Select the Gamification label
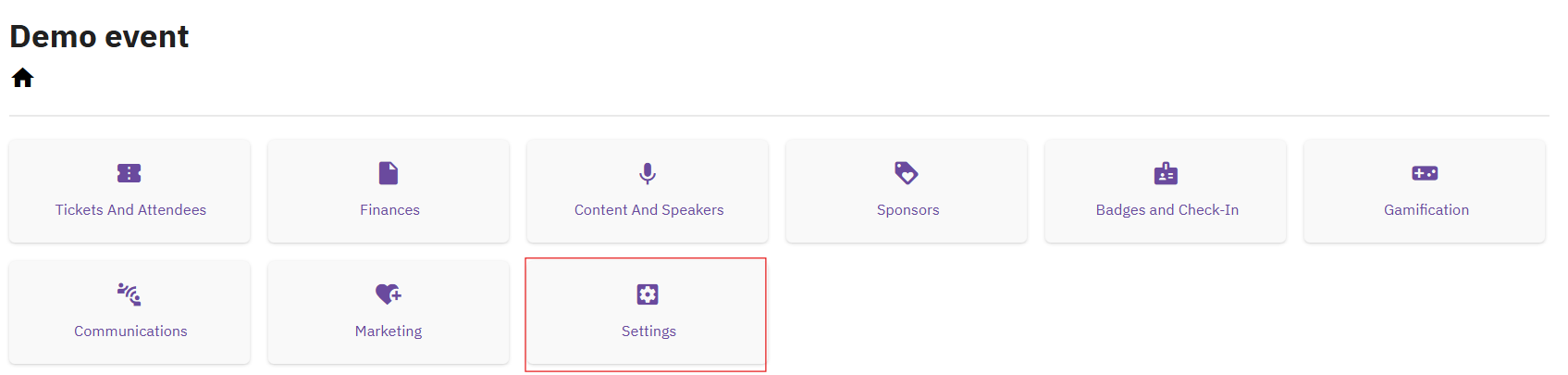Screen dimensions: 1568x375 pos(1426,210)
